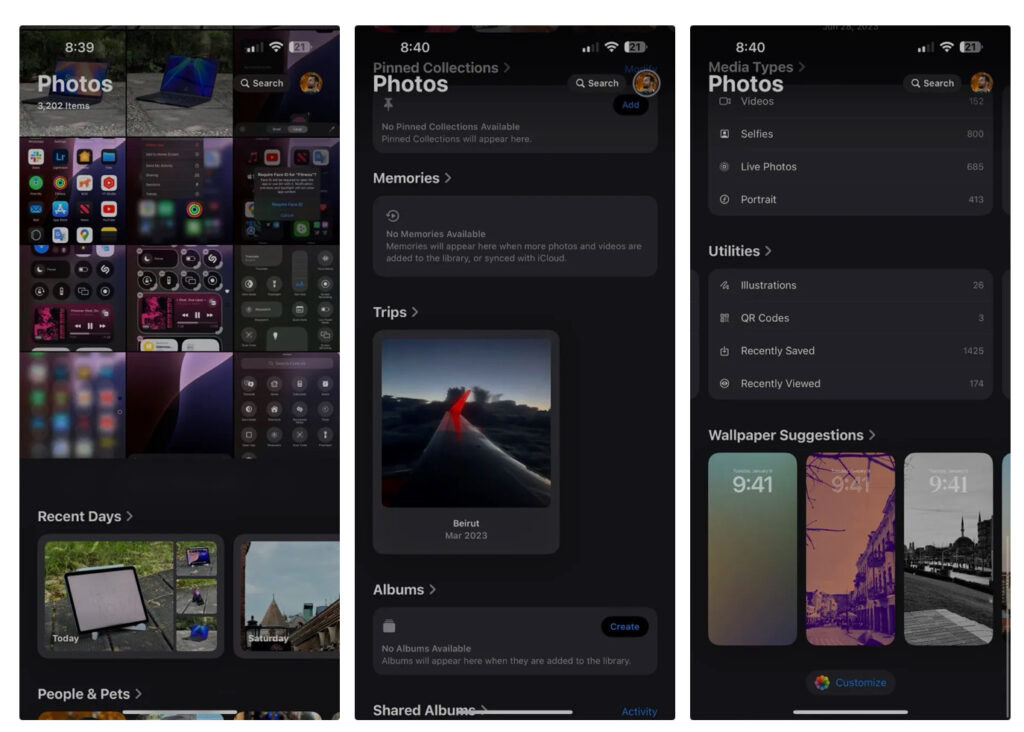Tap the Live Photos icon
Screen dimensions: 1024x732
[725, 167]
